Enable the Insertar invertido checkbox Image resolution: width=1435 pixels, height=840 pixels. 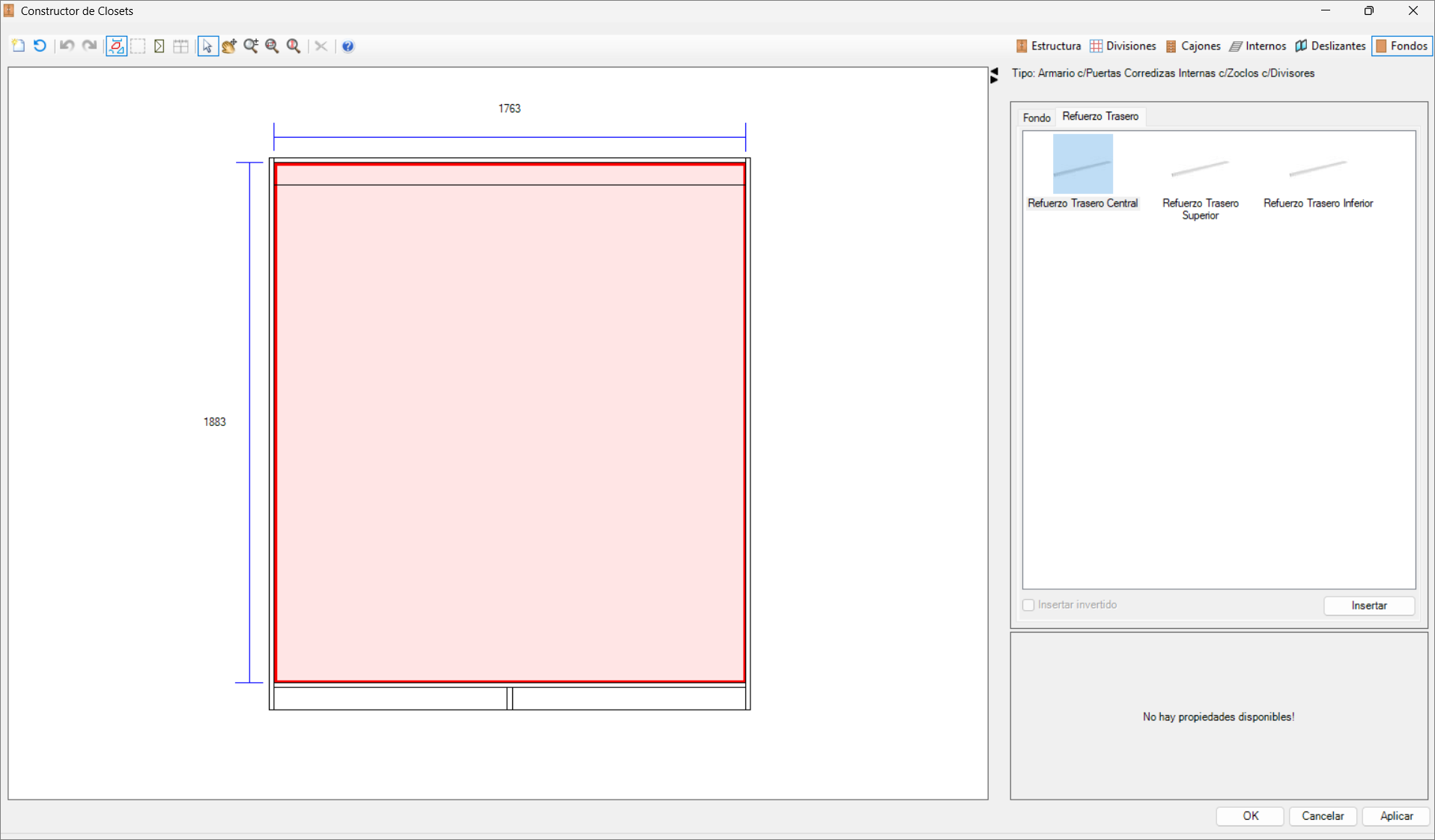(1028, 605)
